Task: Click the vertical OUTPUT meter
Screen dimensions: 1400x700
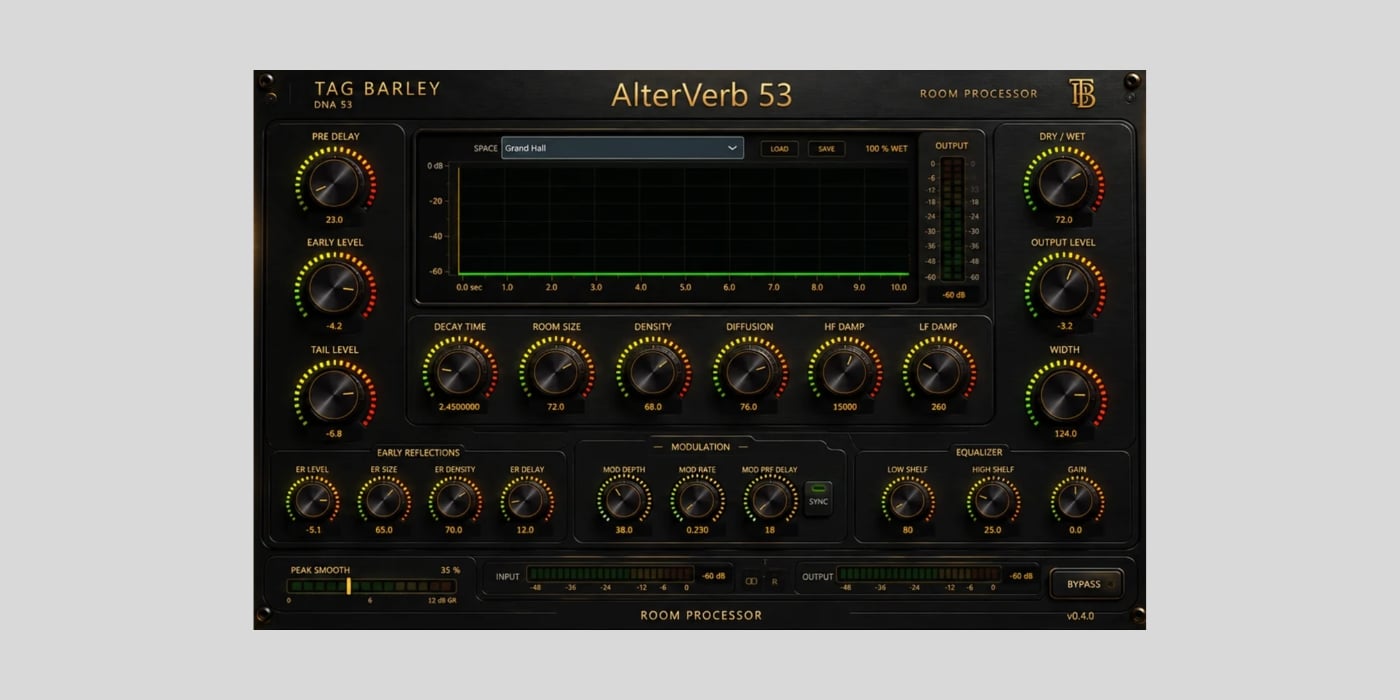Action: (952, 220)
